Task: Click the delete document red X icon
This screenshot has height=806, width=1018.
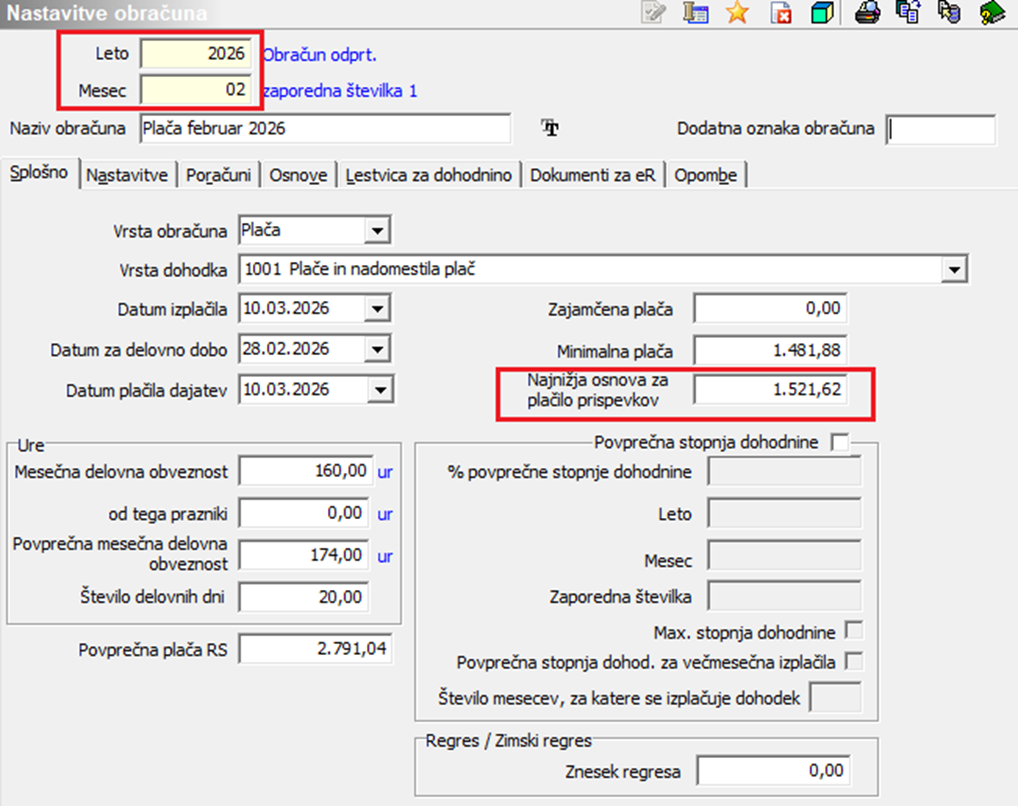Action: (x=781, y=12)
